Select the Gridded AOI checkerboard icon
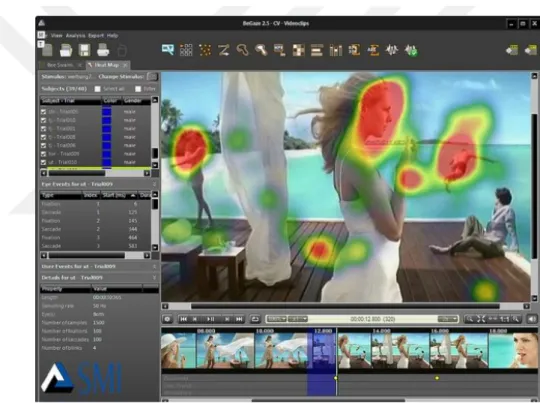 click(299, 50)
